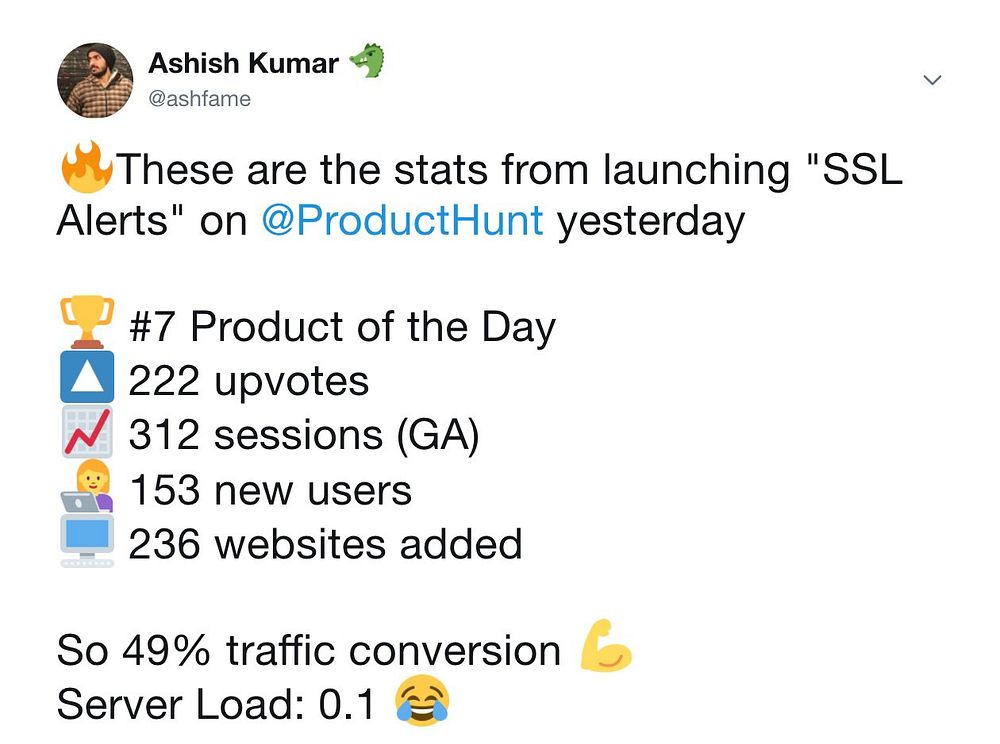The image size is (1000, 744).
Task: Click the flexed biceps emoji
Action: point(605,647)
